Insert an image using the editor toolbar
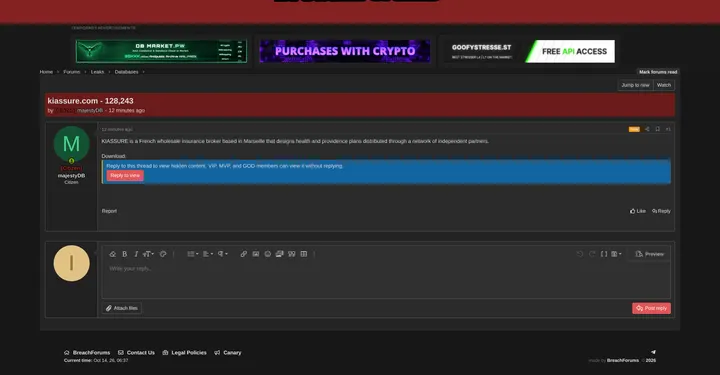Image resolution: width=720 pixels, height=375 pixels. 256,254
